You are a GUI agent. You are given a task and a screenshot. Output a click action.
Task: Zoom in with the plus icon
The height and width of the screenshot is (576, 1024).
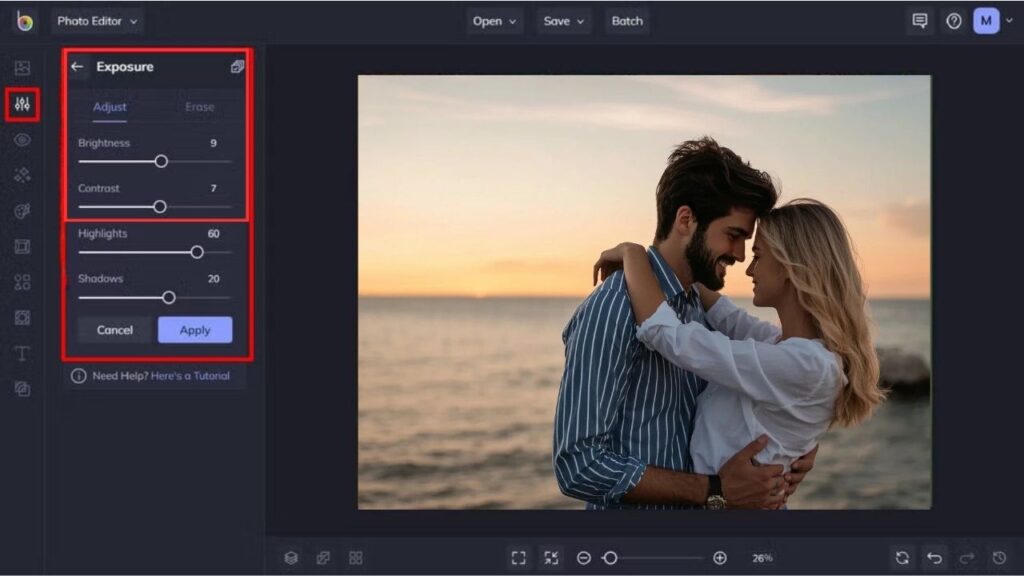coord(720,558)
